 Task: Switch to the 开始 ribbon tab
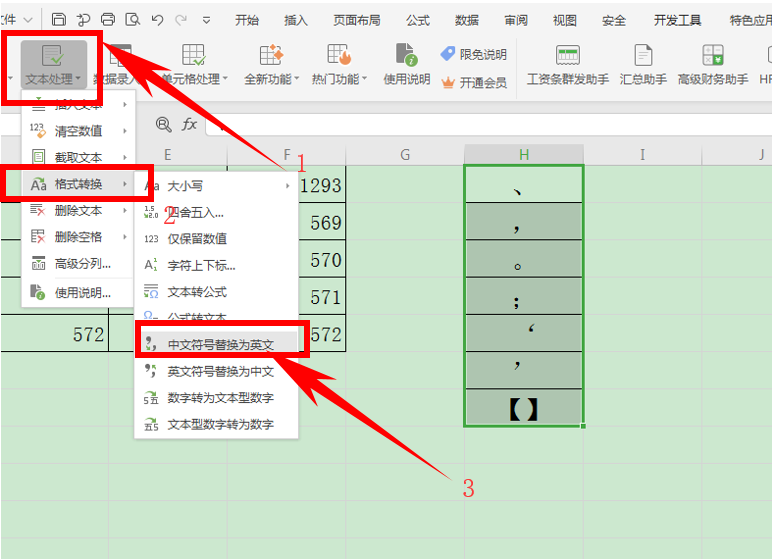[247, 20]
